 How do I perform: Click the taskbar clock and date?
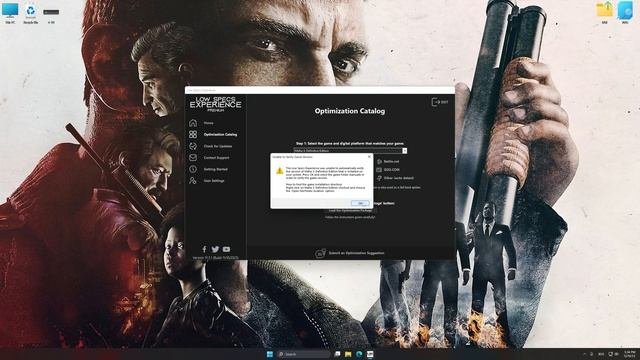[x=630, y=353]
